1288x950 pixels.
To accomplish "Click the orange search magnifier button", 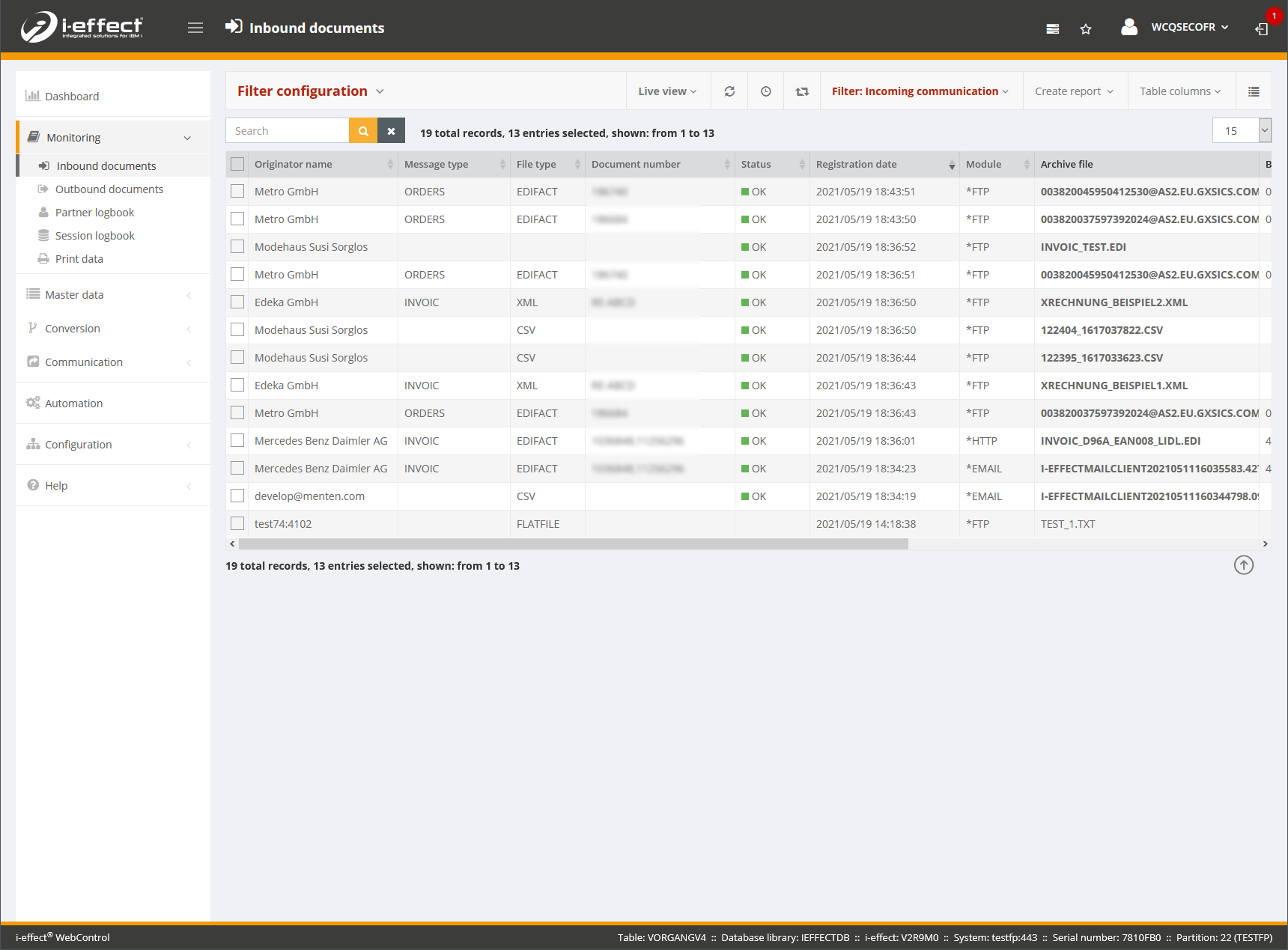I will 363,131.
